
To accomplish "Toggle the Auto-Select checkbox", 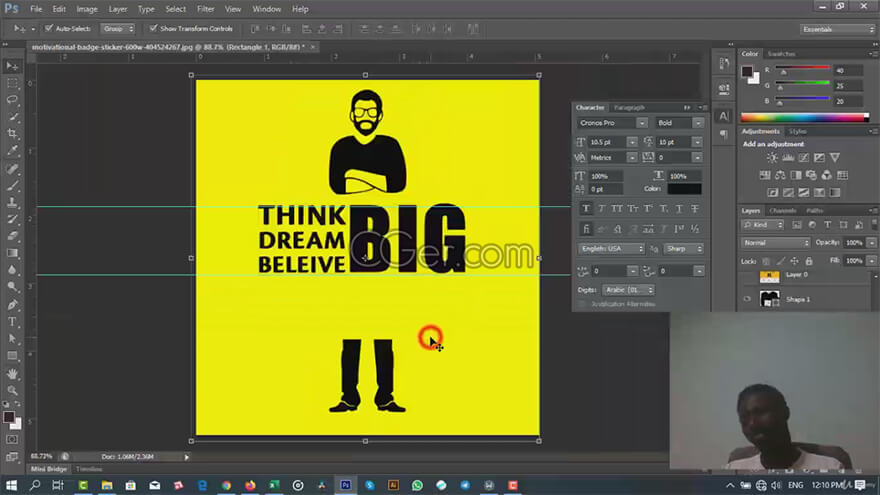I will point(49,28).
